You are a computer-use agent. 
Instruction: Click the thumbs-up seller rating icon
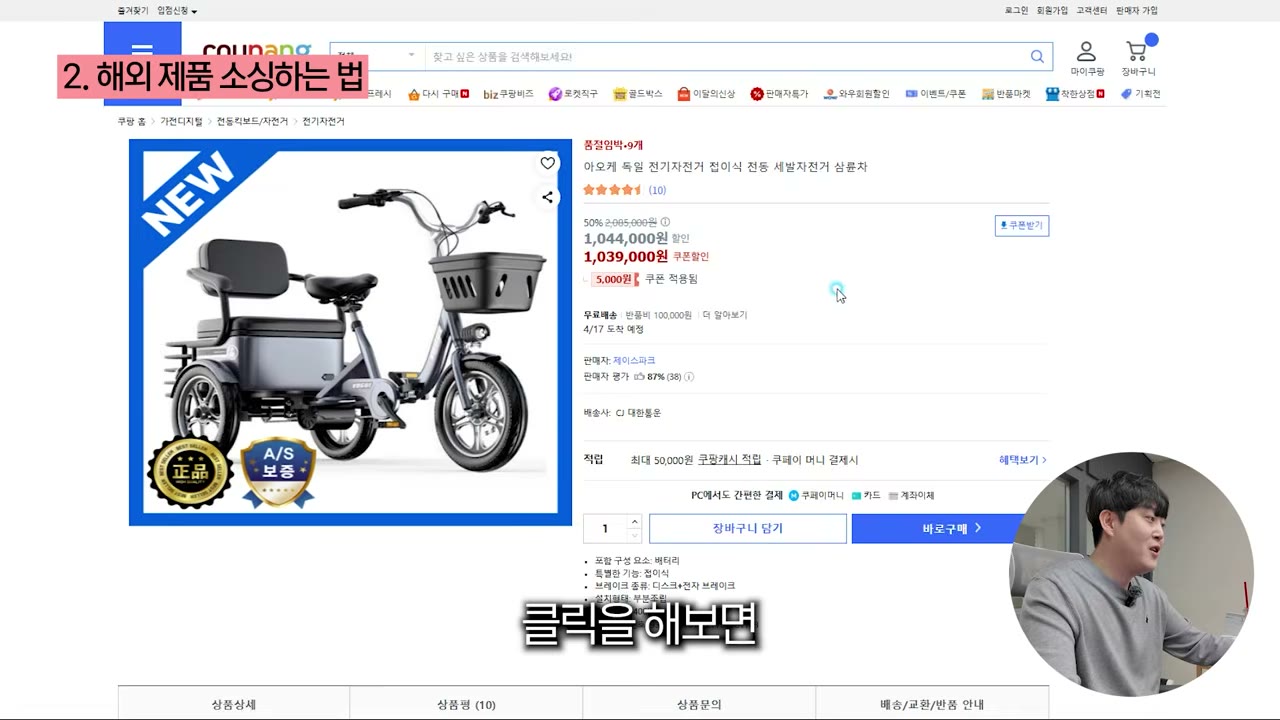point(639,377)
